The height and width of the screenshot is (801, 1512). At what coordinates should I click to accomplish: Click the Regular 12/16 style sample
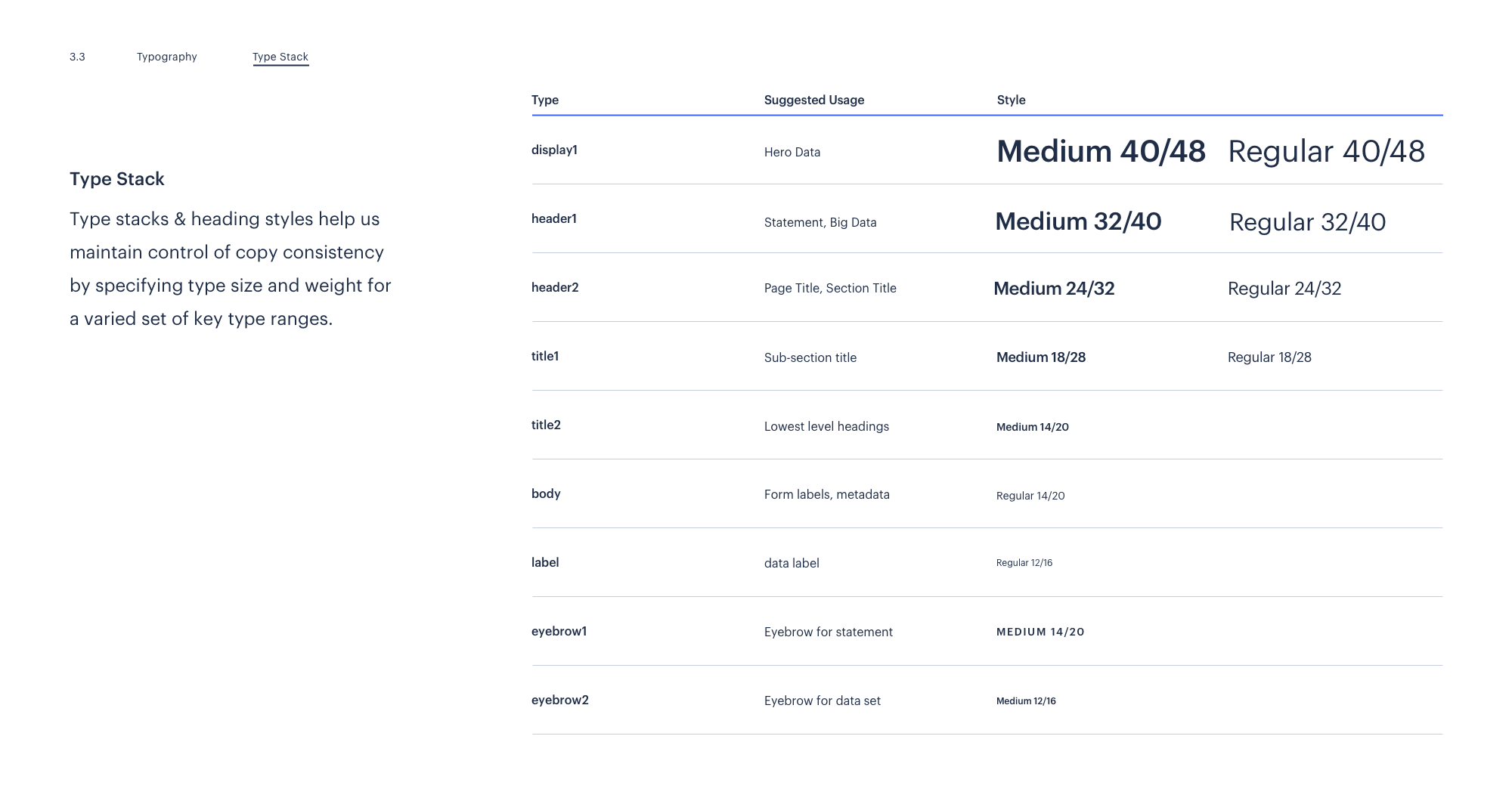pyautogui.click(x=1024, y=563)
